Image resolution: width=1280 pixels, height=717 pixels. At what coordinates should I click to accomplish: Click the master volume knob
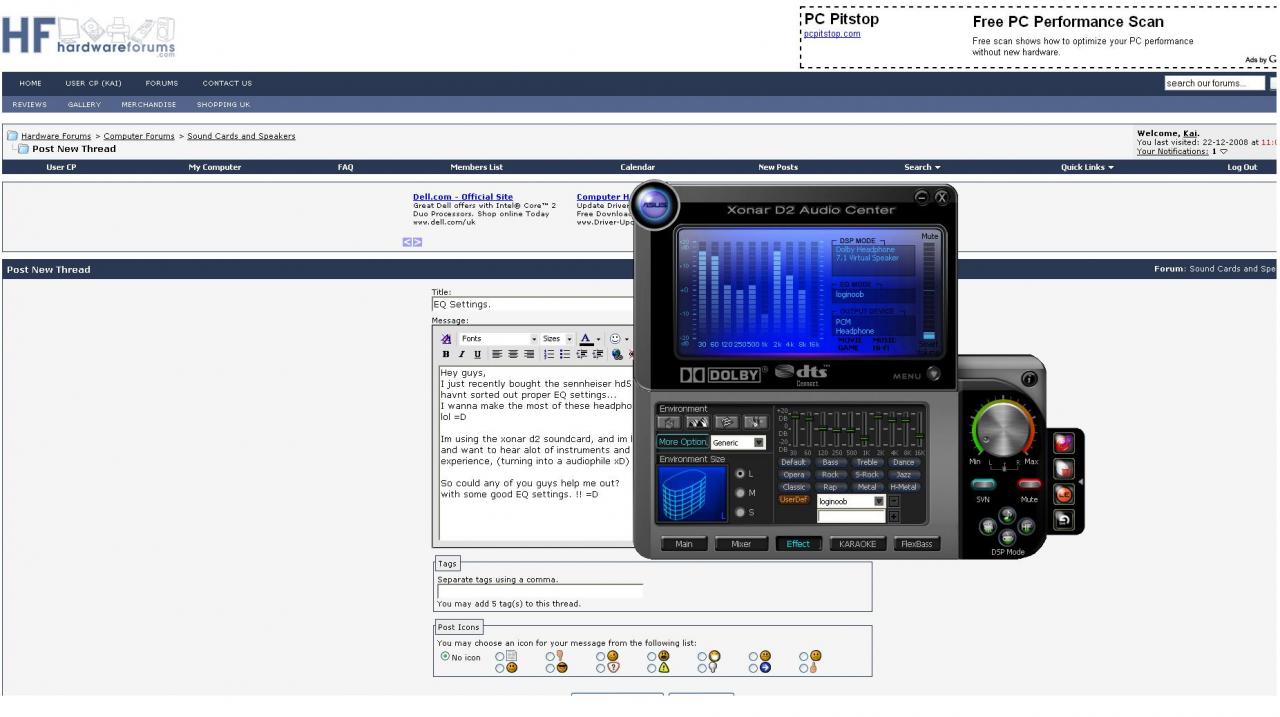[x=1003, y=431]
